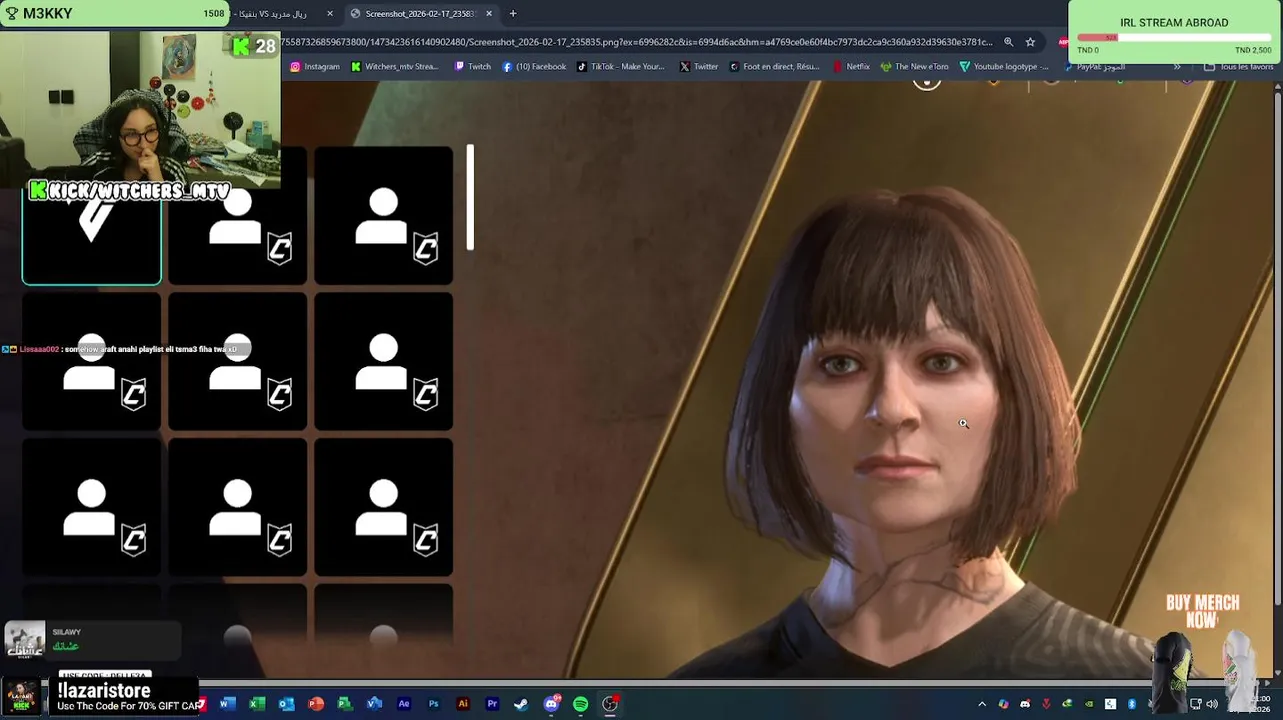Open The New eToro bookmark
The width and height of the screenshot is (1283, 720).
915,67
